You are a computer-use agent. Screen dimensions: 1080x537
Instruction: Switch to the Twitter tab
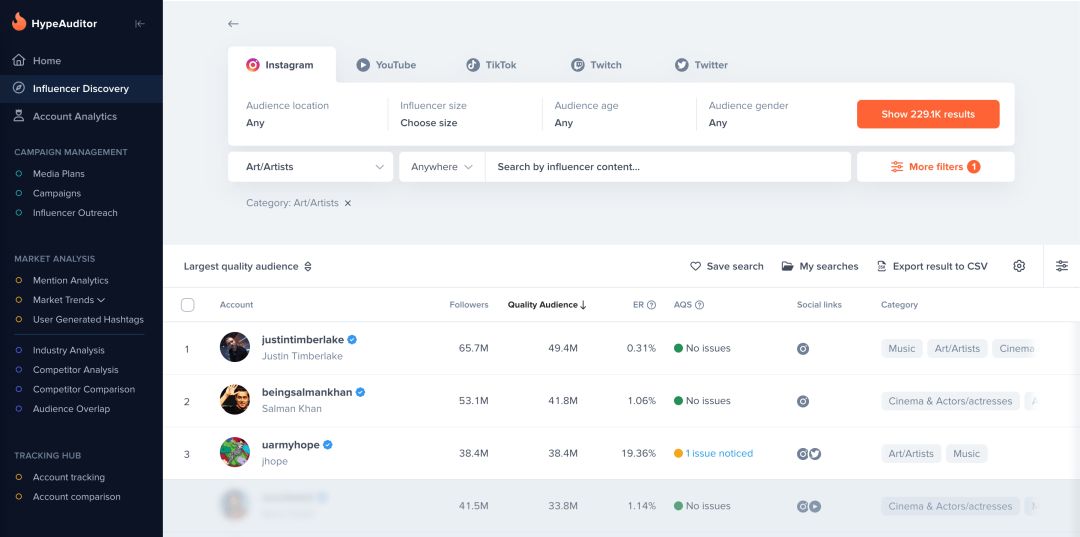[701, 65]
